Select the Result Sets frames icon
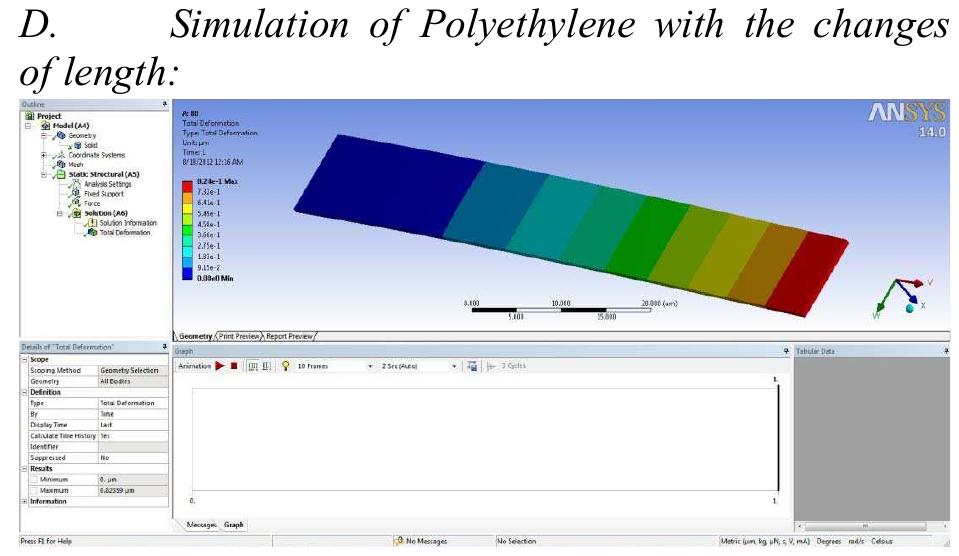 pos(267,366)
